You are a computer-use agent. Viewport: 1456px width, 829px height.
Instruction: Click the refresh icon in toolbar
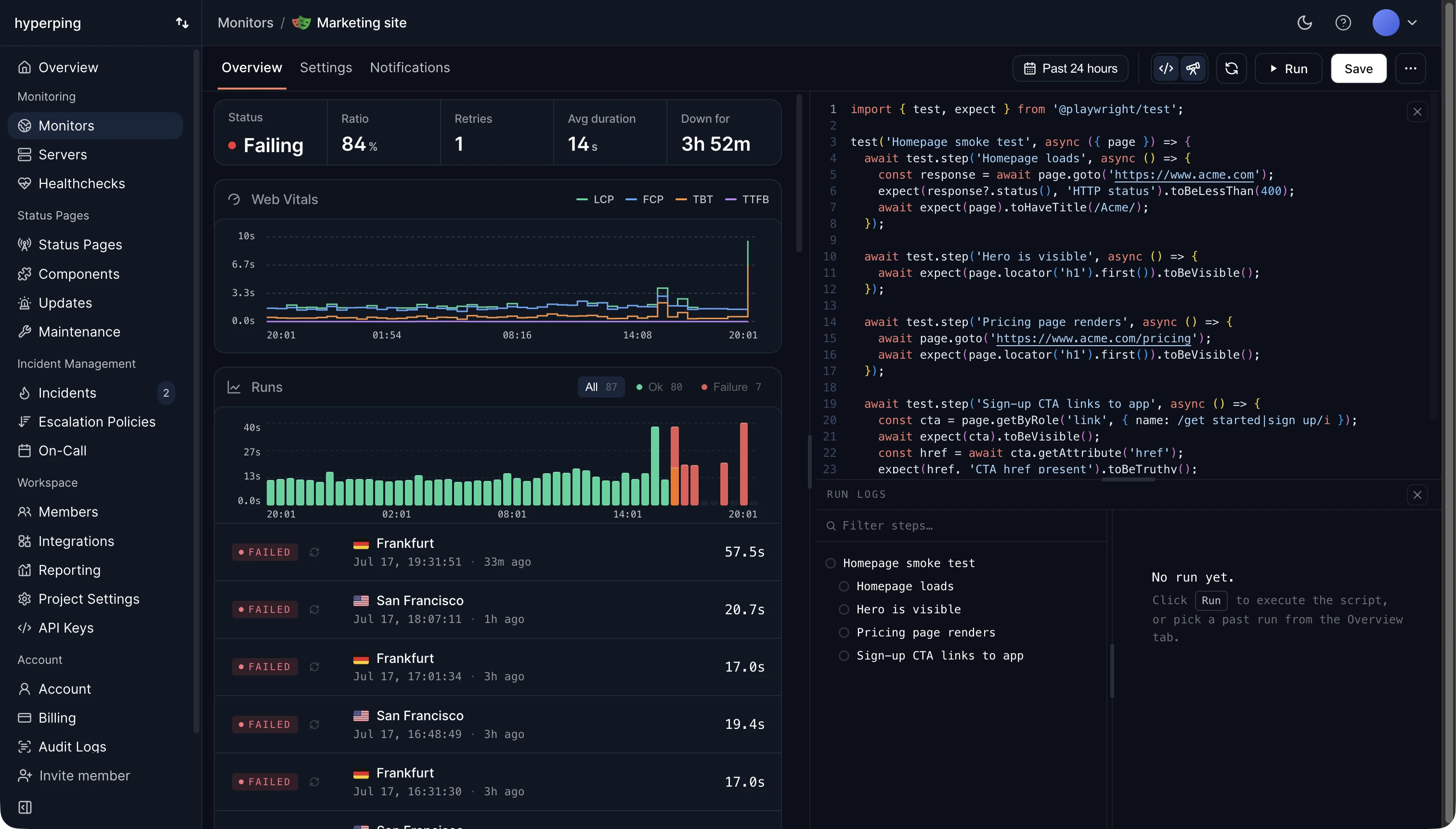pyautogui.click(x=1232, y=68)
